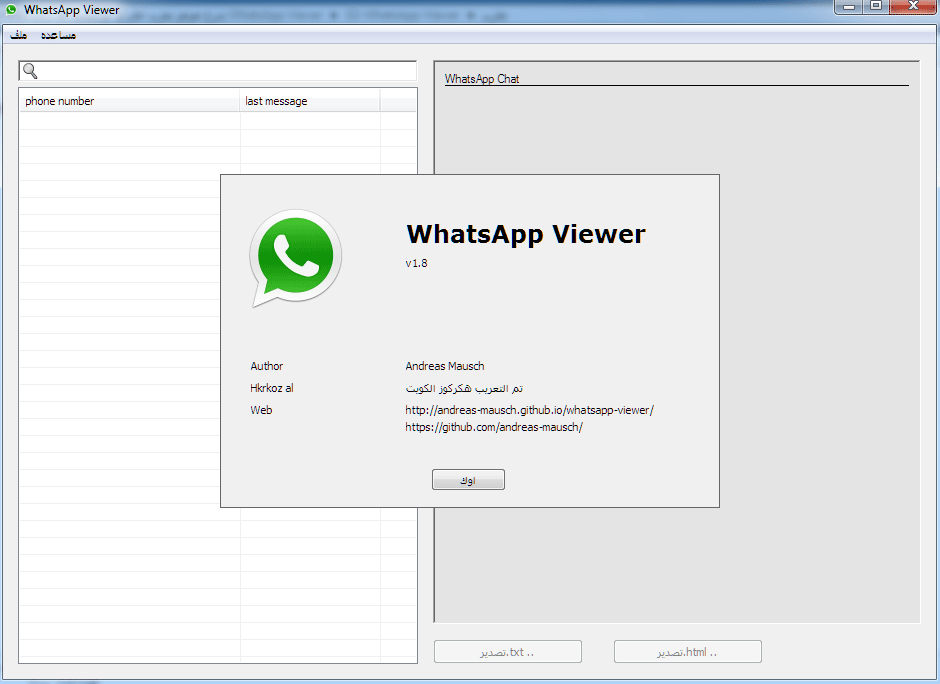Click the "Hkrkoz al" label
Viewport: 940px width, 684px height.
pyautogui.click(x=272, y=388)
